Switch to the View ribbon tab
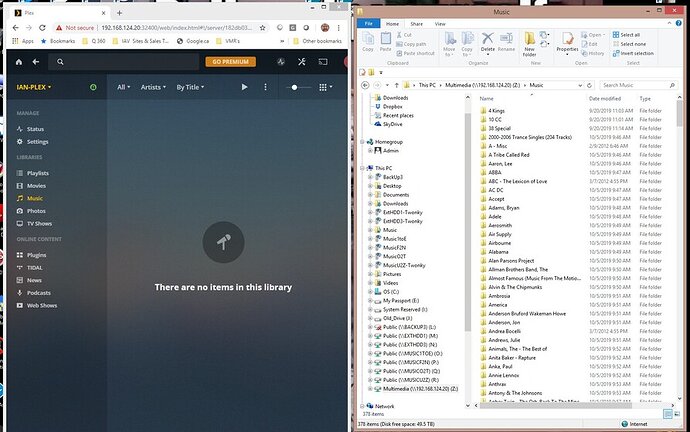Screen dimensions: 690x432 pyautogui.click(x=440, y=24)
